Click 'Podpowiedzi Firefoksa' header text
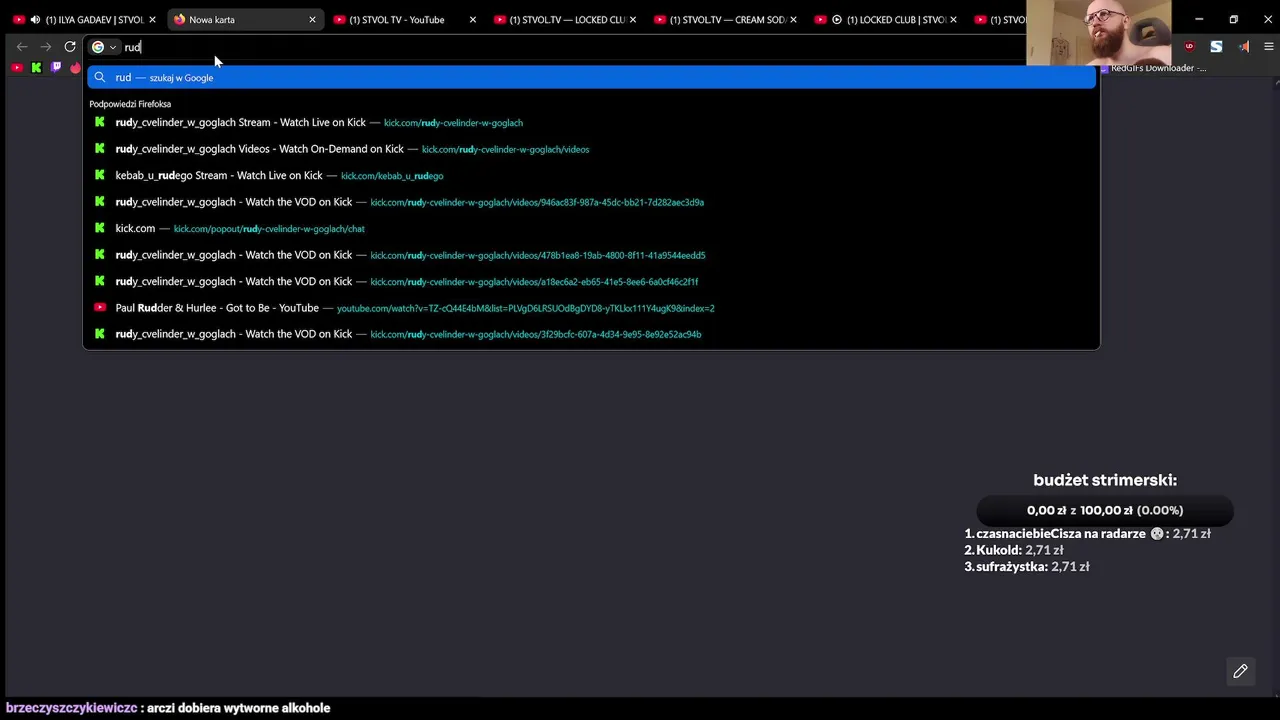Image resolution: width=1280 pixels, height=720 pixels. (130, 104)
